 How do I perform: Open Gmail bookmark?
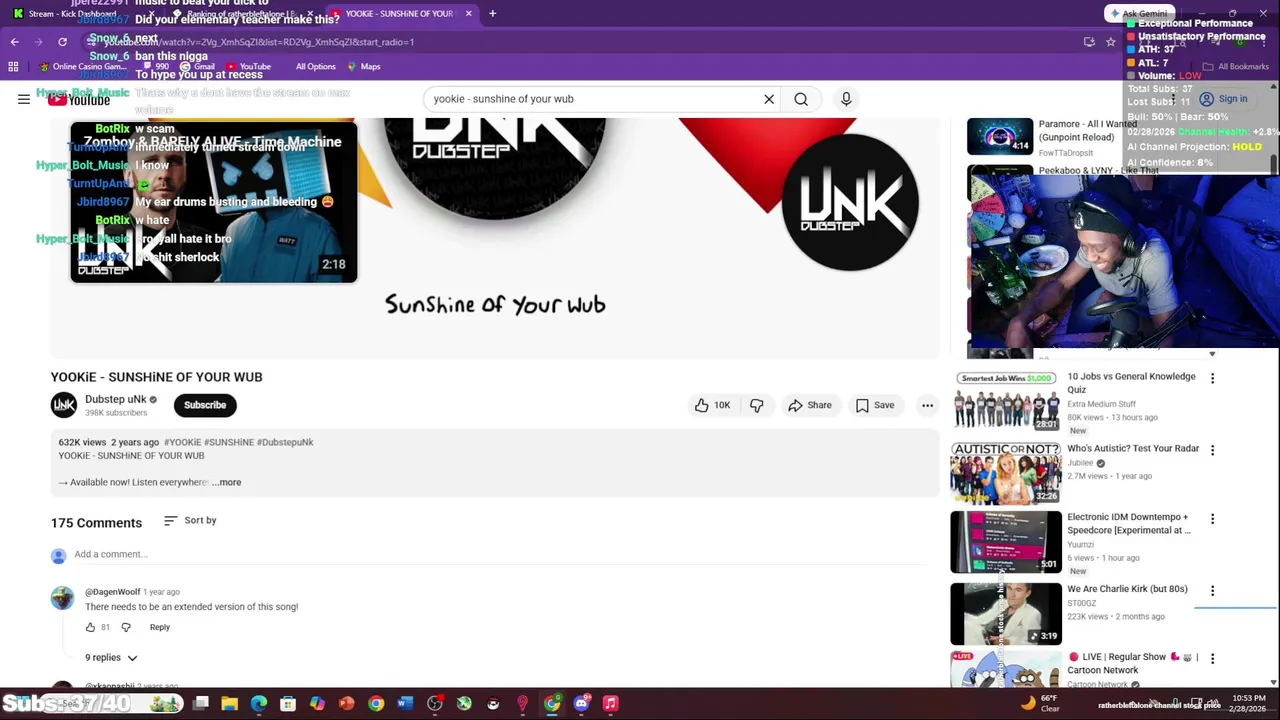[x=197, y=67]
